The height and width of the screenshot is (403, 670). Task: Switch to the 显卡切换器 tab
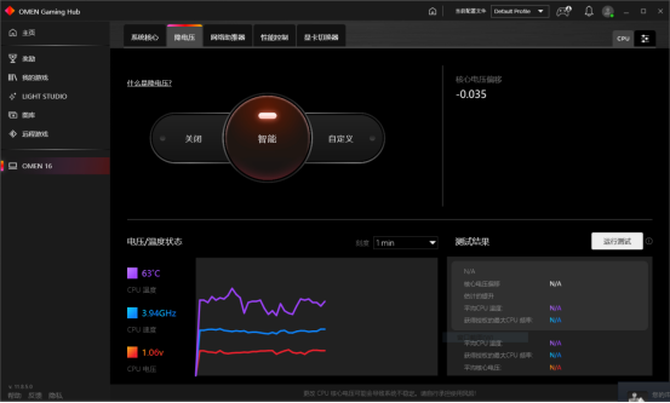point(321,37)
